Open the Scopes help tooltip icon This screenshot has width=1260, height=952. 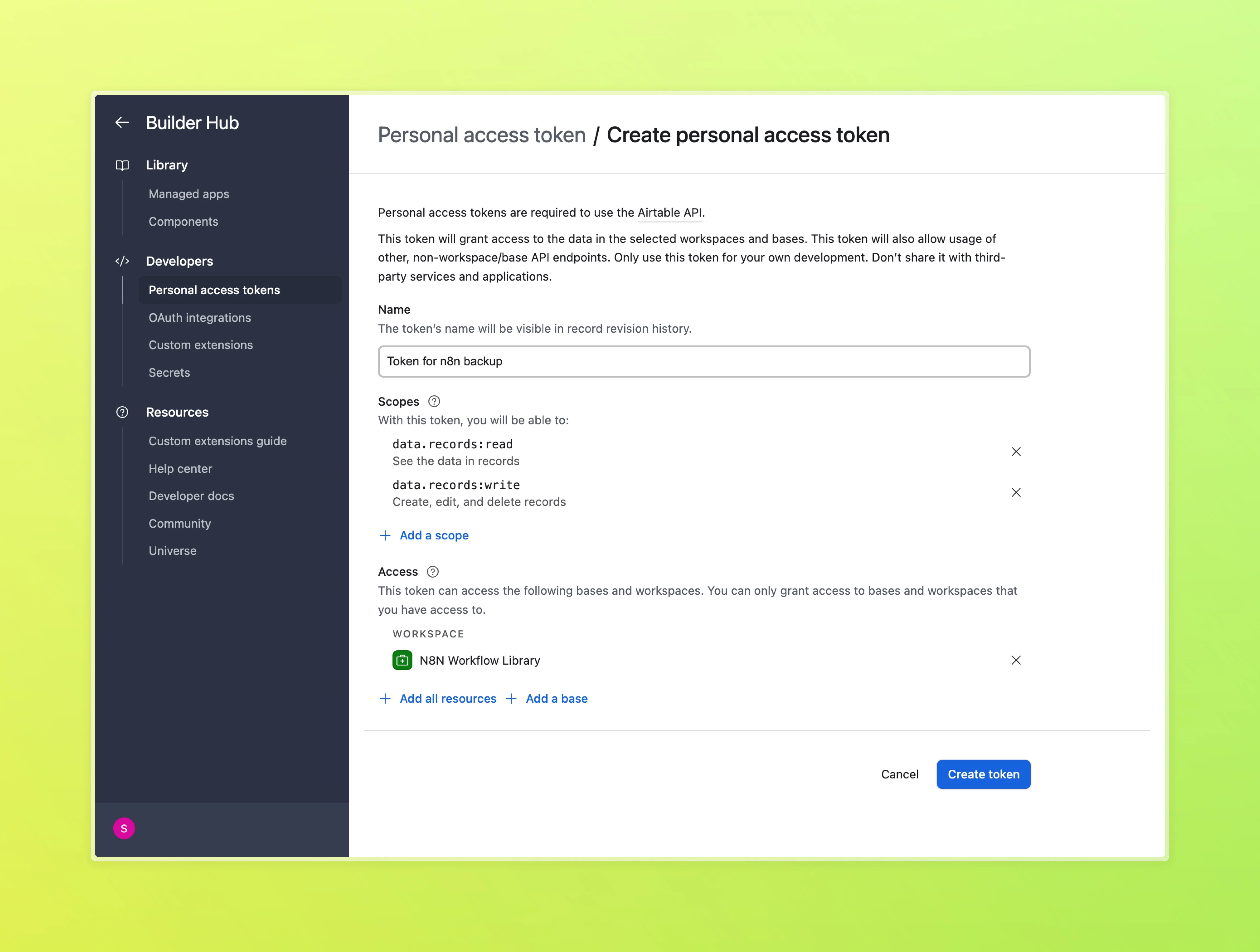click(433, 401)
